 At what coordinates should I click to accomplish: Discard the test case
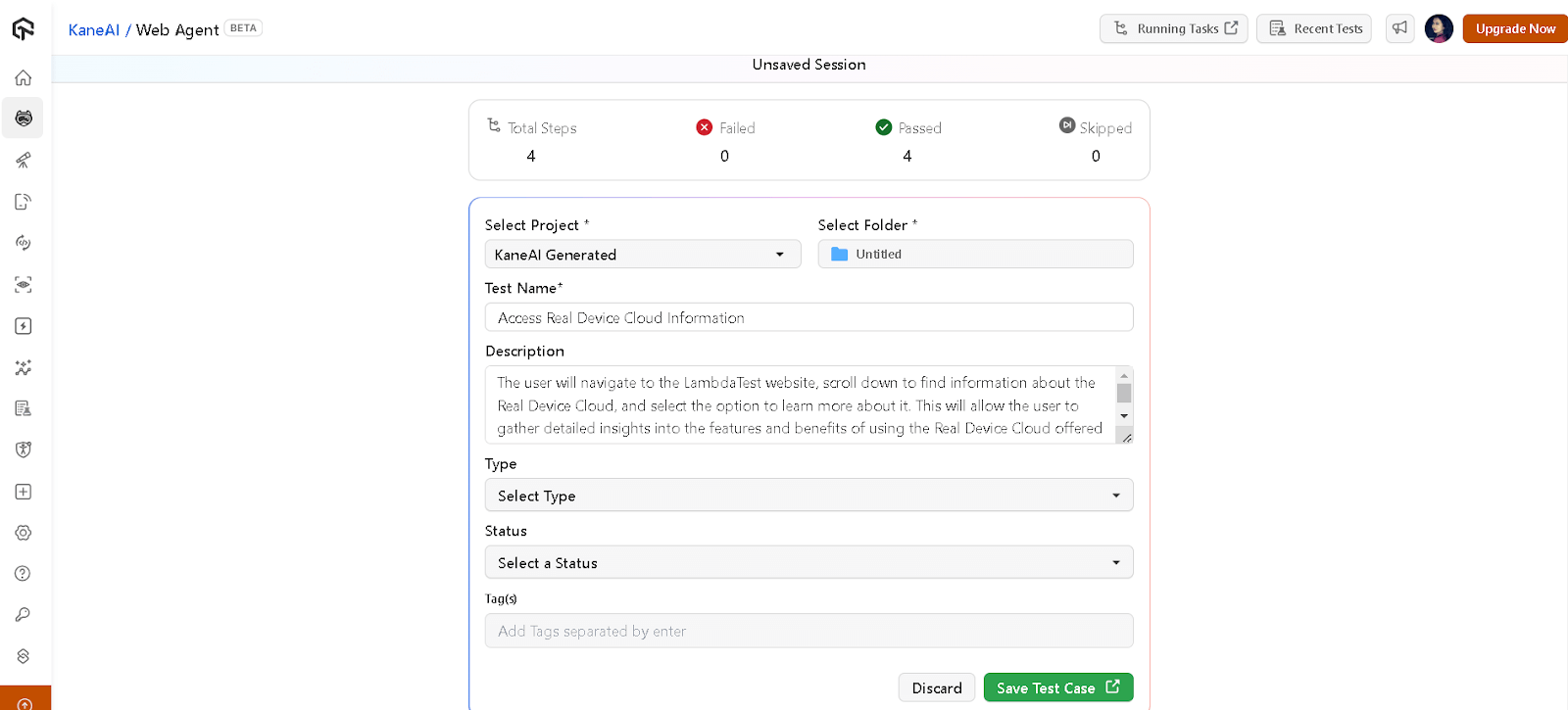(936, 687)
